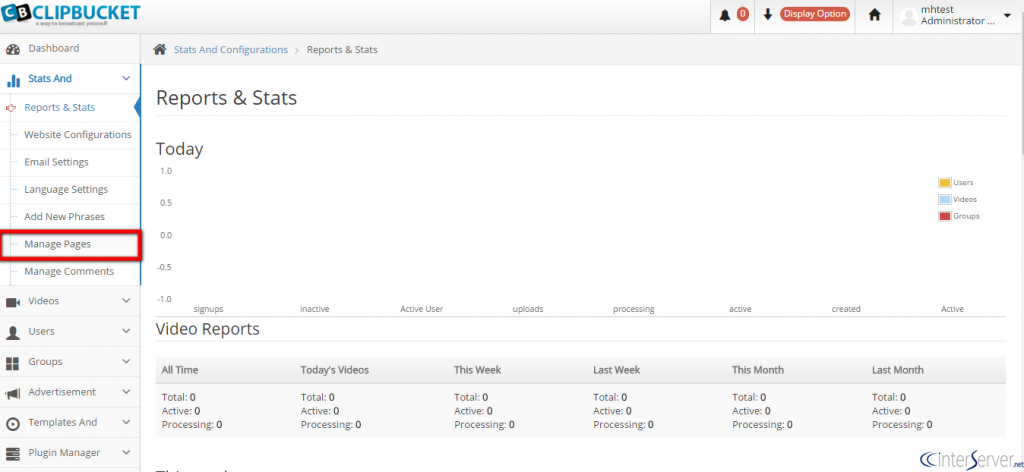Click the Today's Videos column header
The height and width of the screenshot is (472, 1024).
(334, 370)
